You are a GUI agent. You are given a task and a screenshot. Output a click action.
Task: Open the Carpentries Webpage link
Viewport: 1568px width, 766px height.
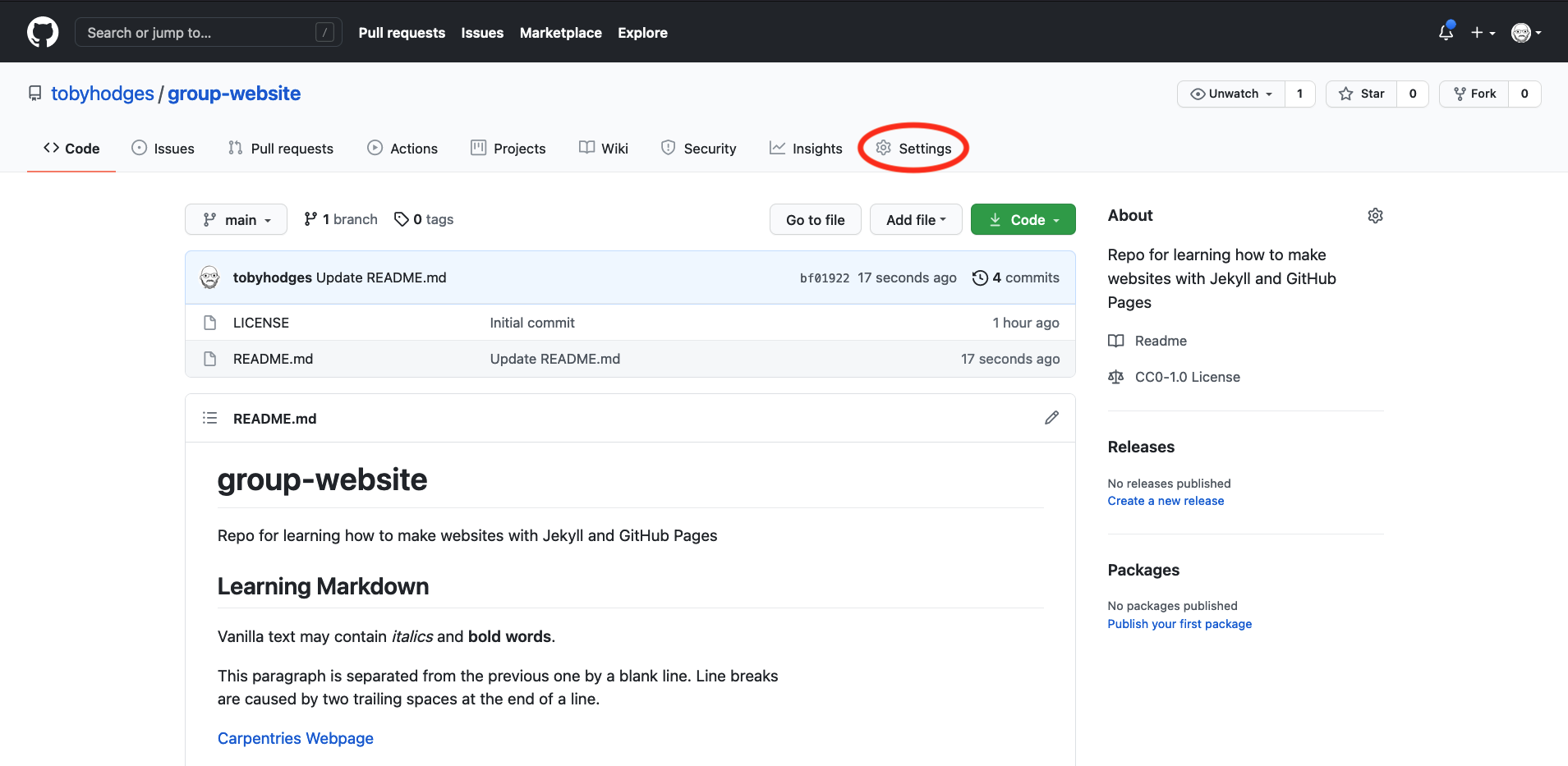pyautogui.click(x=296, y=738)
